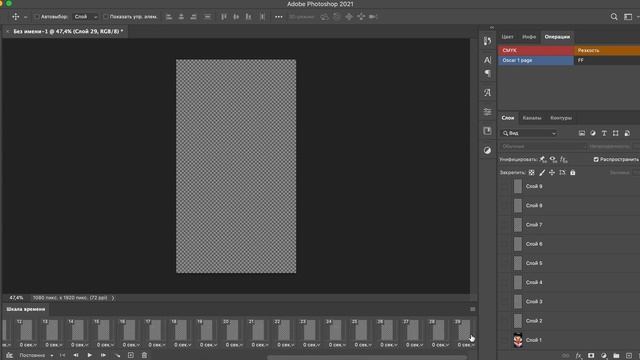Toggle visibility of Слой 9
The width and height of the screenshot is (640, 360).
coord(505,186)
